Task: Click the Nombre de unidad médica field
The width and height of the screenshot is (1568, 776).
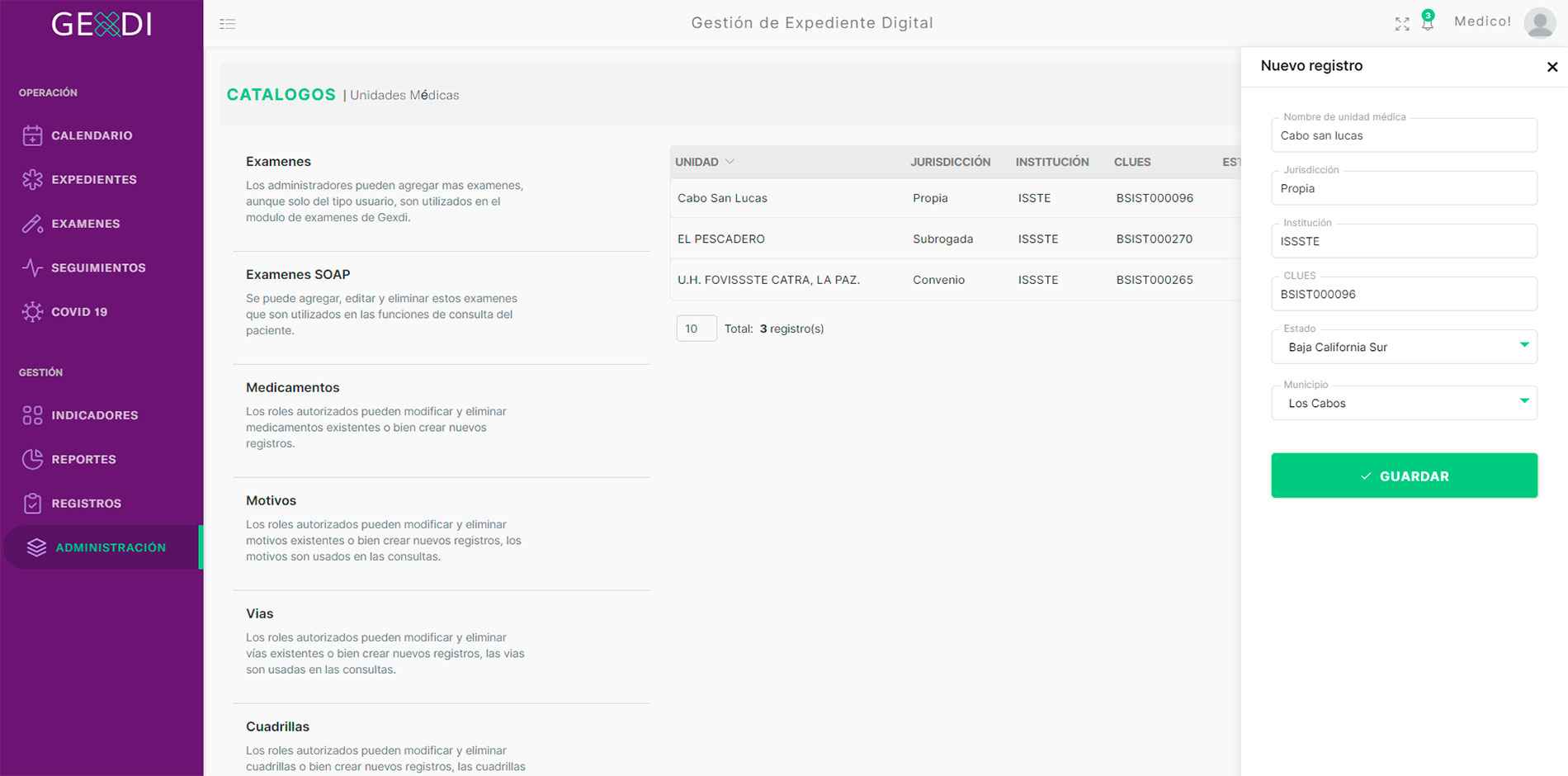Action: (1404, 135)
